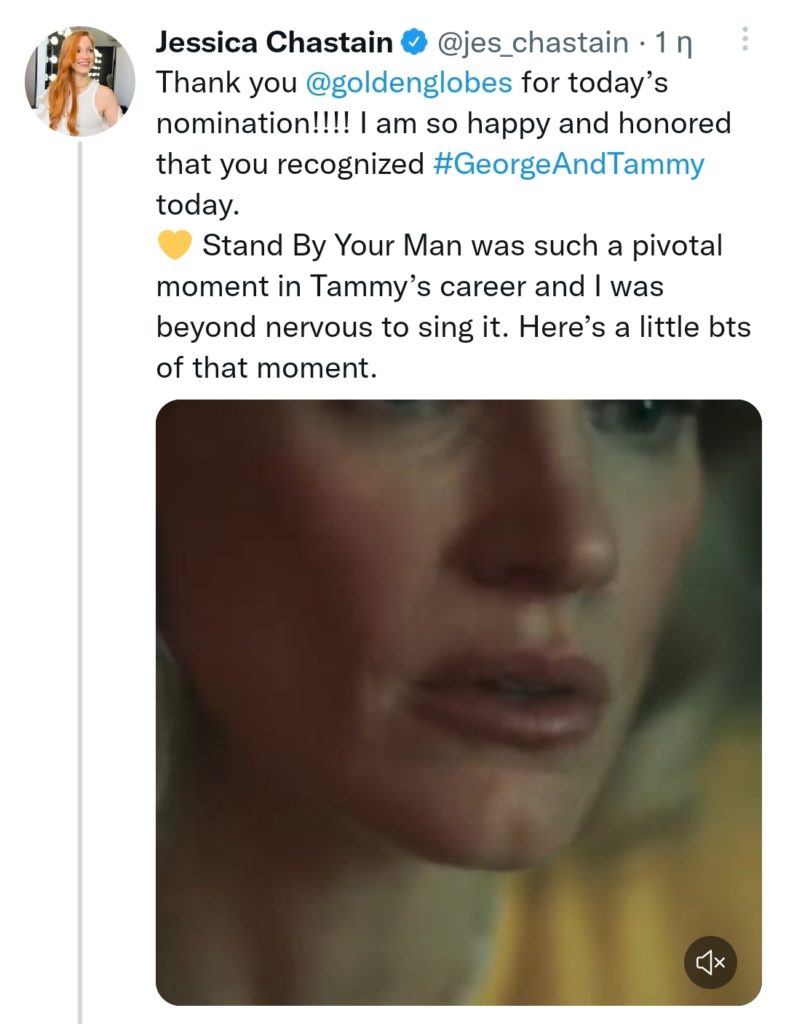786x1024 pixels.
Task: Click the "1 η" tweet timestamp
Action: coord(674,42)
